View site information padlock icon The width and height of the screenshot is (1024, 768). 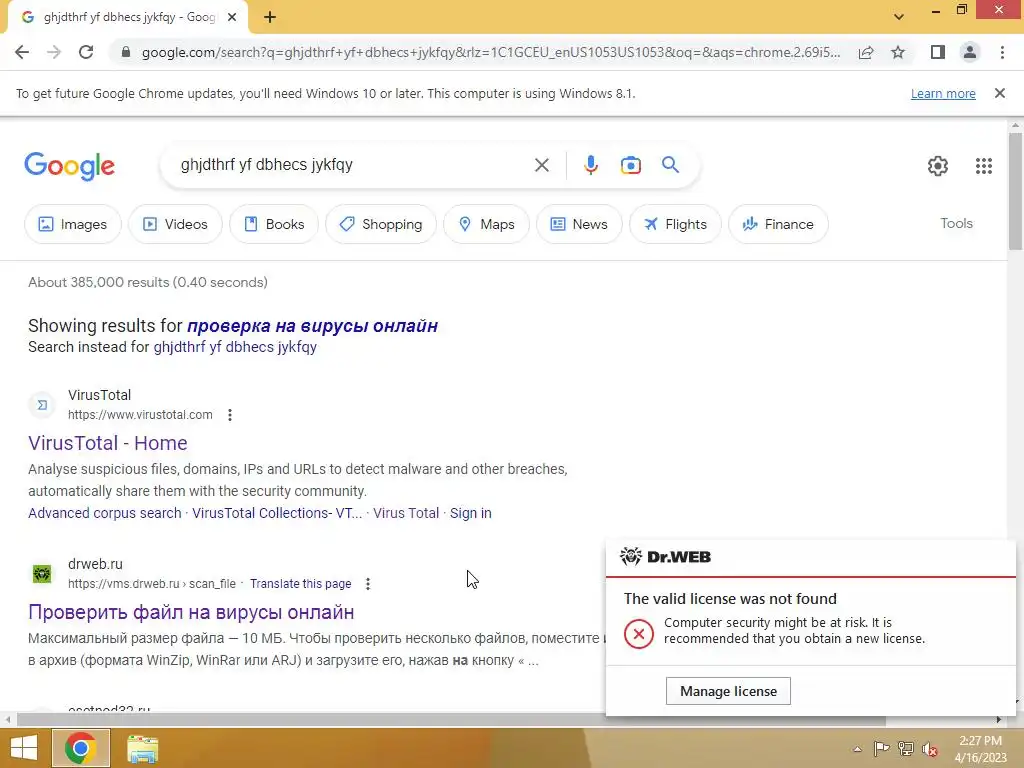coord(125,52)
